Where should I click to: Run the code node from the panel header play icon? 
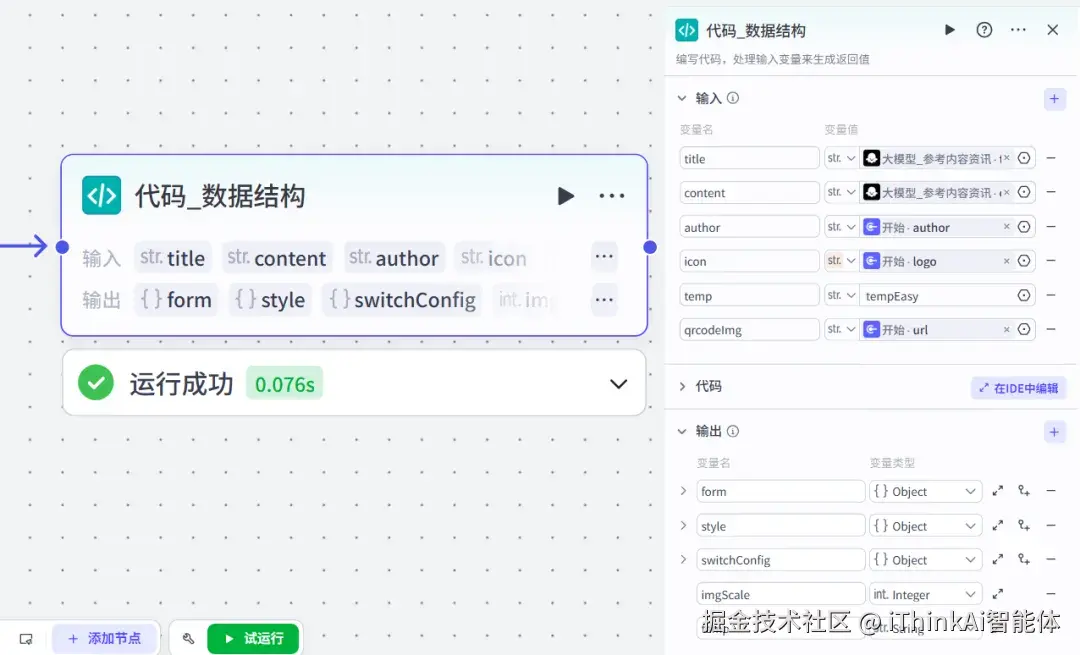coord(949,30)
